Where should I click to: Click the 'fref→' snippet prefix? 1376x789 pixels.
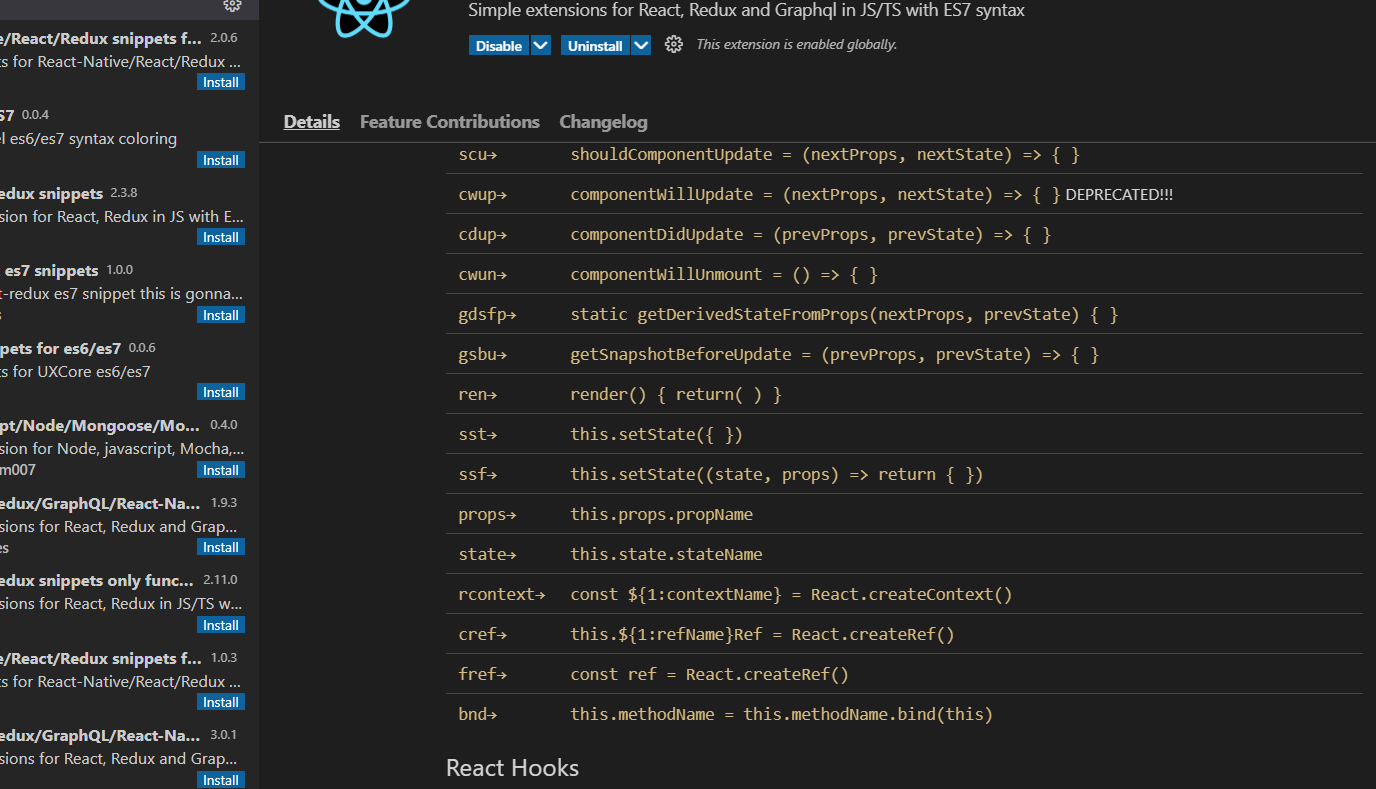click(x=483, y=675)
